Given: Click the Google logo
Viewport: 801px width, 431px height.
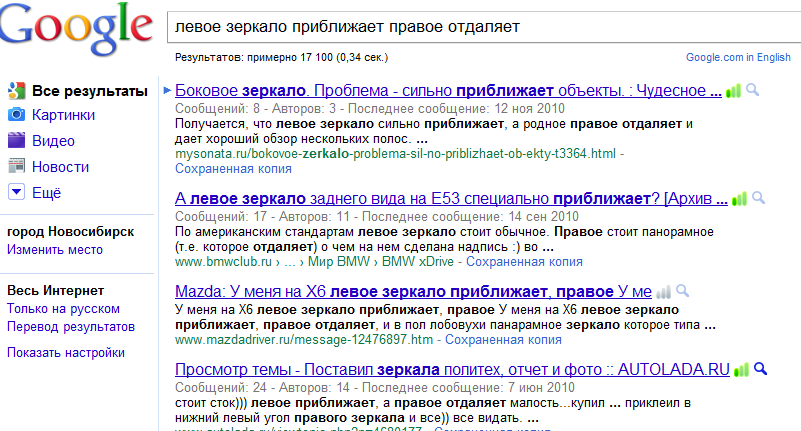Looking at the screenshot, I should click(76, 28).
